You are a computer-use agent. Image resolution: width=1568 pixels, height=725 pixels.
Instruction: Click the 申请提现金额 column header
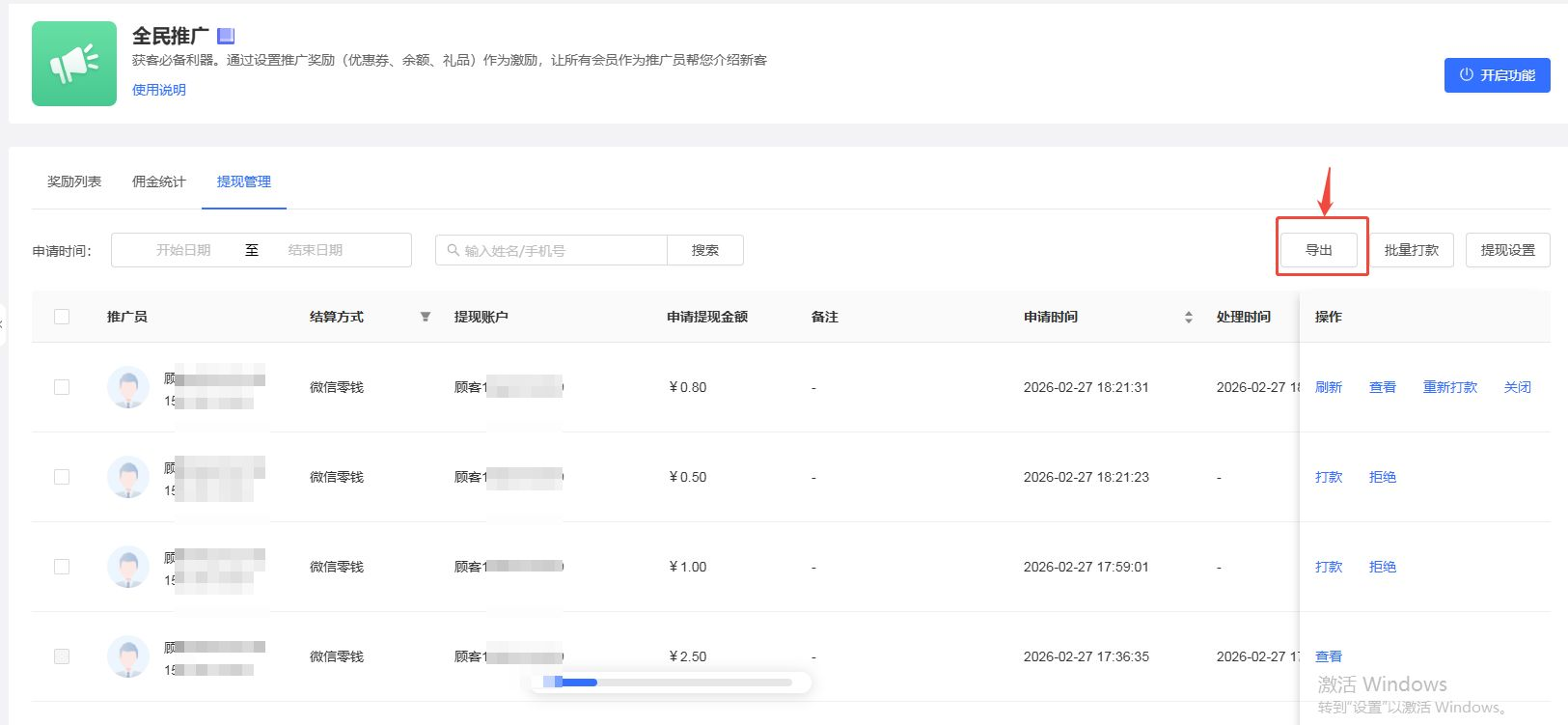pyautogui.click(x=707, y=317)
